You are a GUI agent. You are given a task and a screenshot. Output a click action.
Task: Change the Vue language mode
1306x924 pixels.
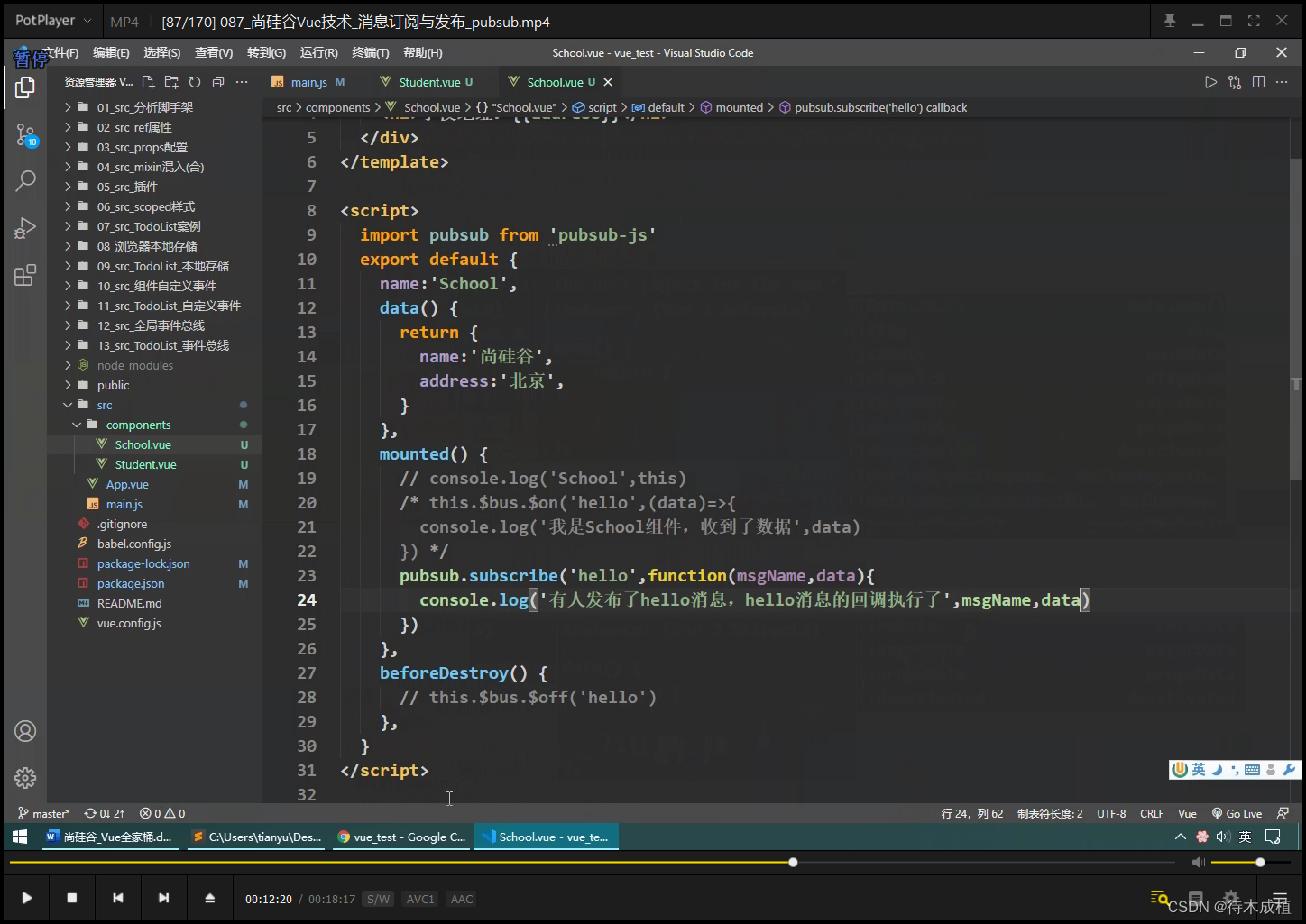[x=1187, y=813]
